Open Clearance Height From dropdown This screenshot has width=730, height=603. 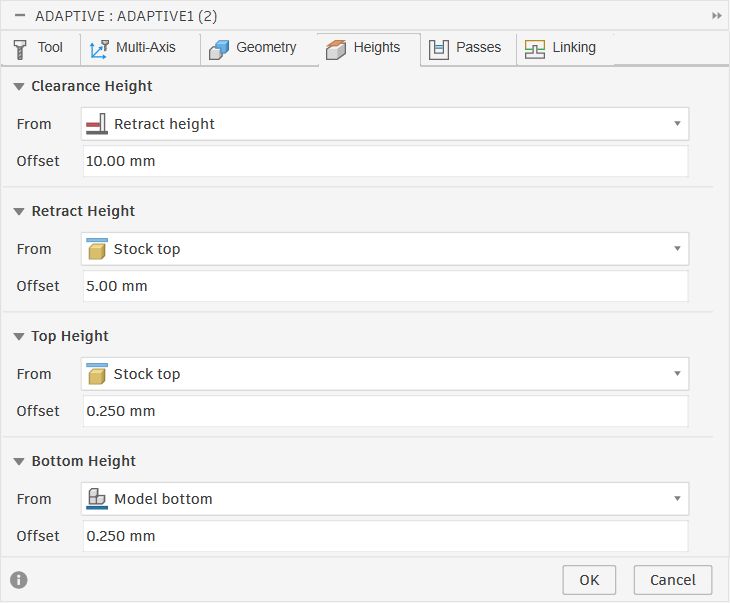click(385, 124)
